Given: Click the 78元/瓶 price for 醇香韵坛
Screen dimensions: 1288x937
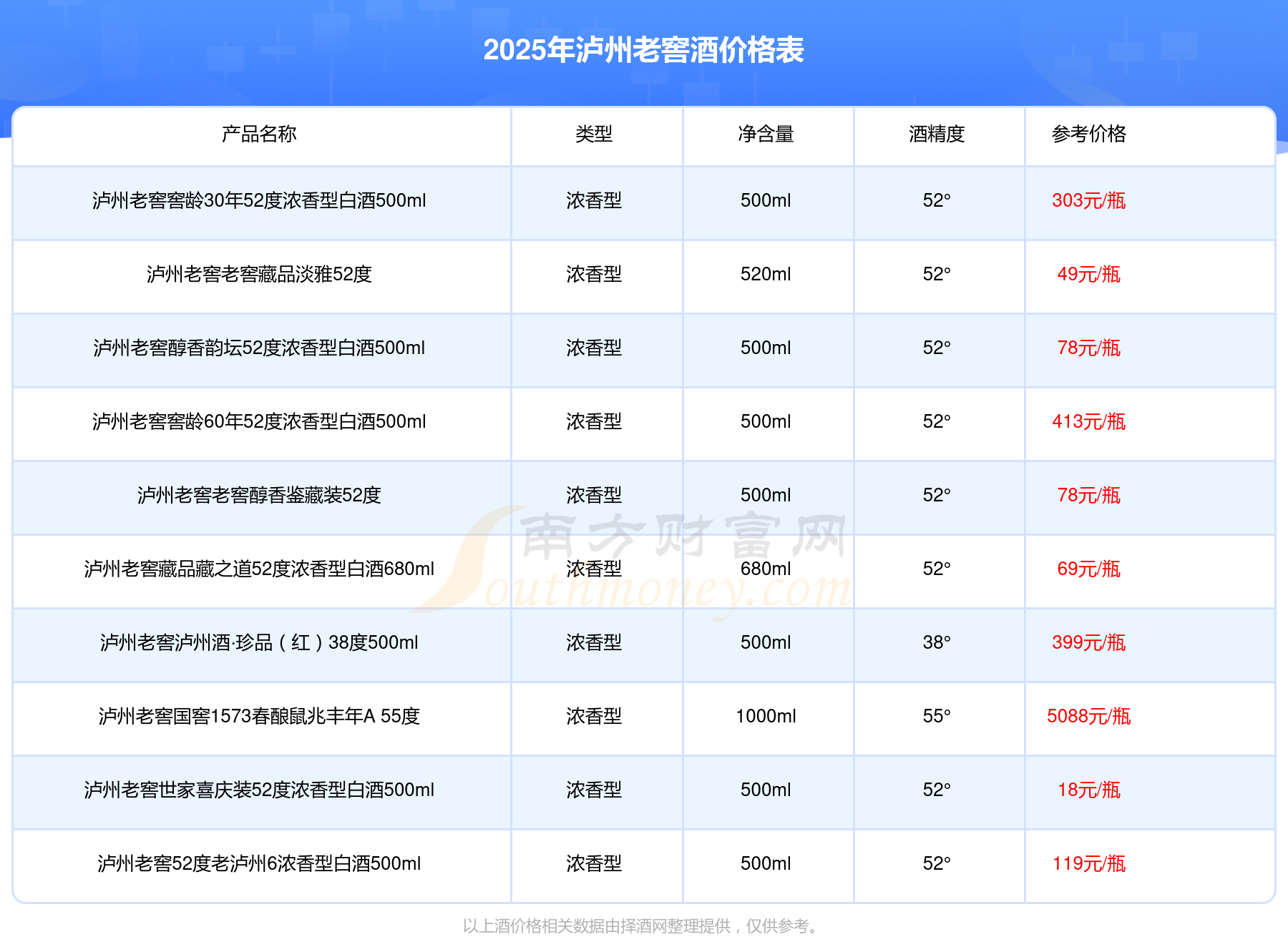Looking at the screenshot, I should pos(1088,348).
